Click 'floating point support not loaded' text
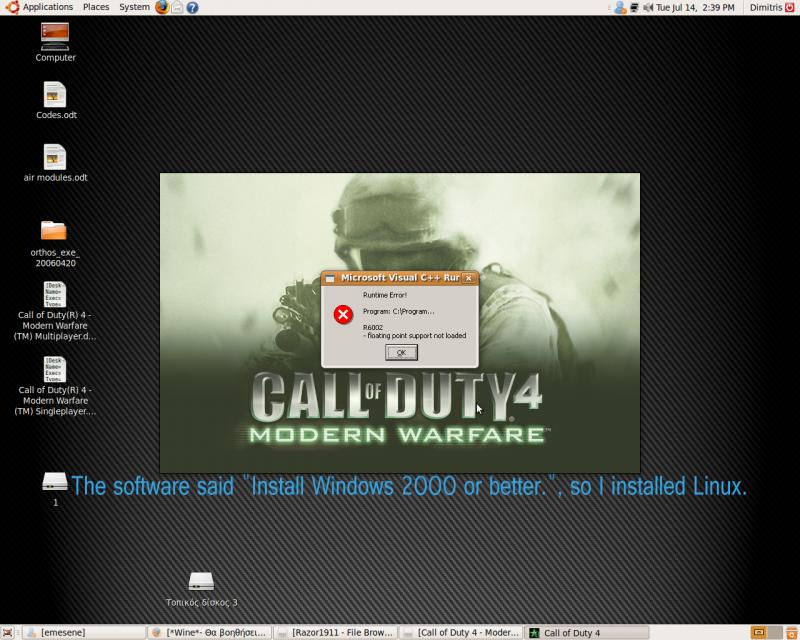The width and height of the screenshot is (800, 640). click(414, 336)
